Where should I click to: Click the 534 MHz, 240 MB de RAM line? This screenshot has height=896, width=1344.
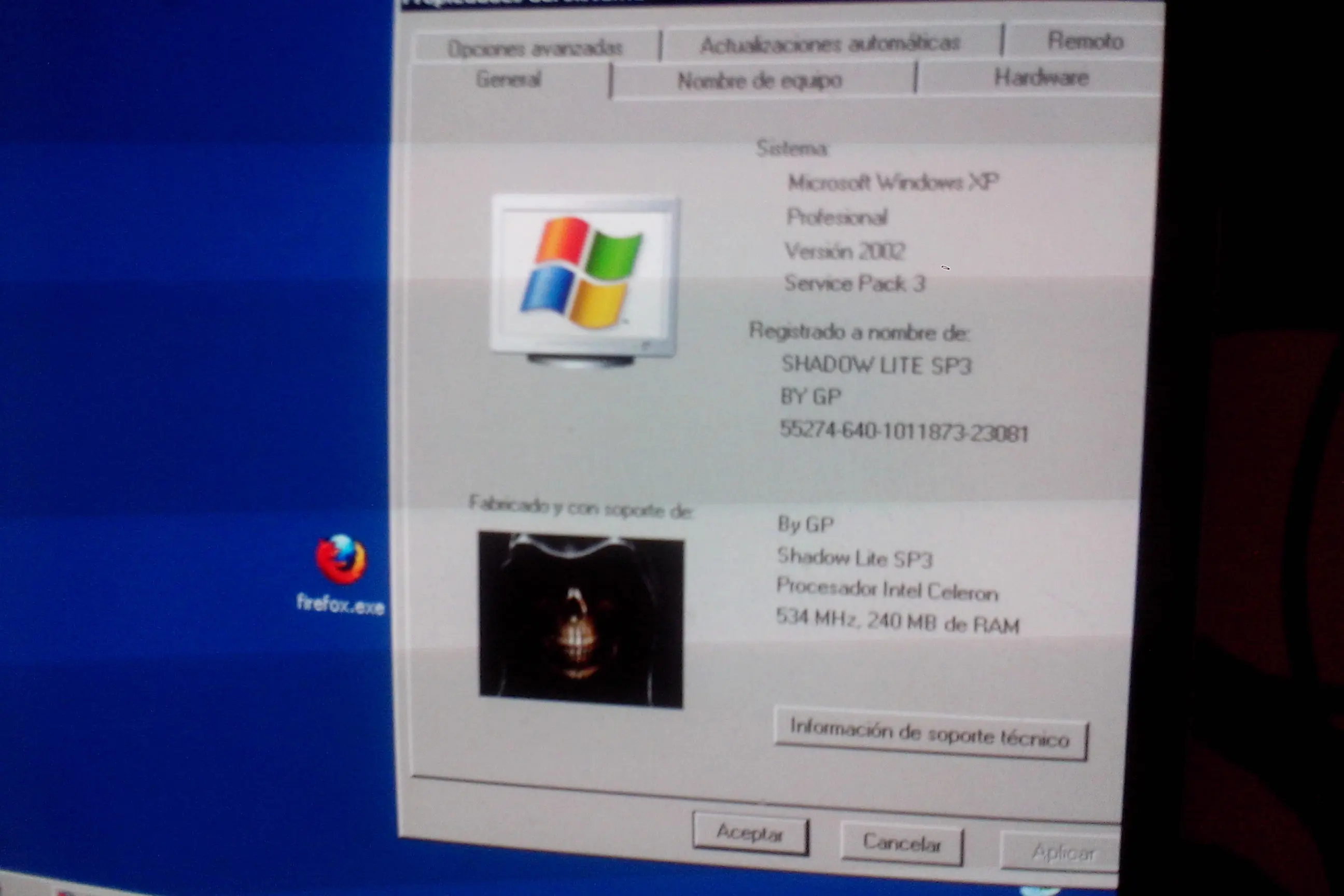[x=897, y=622]
